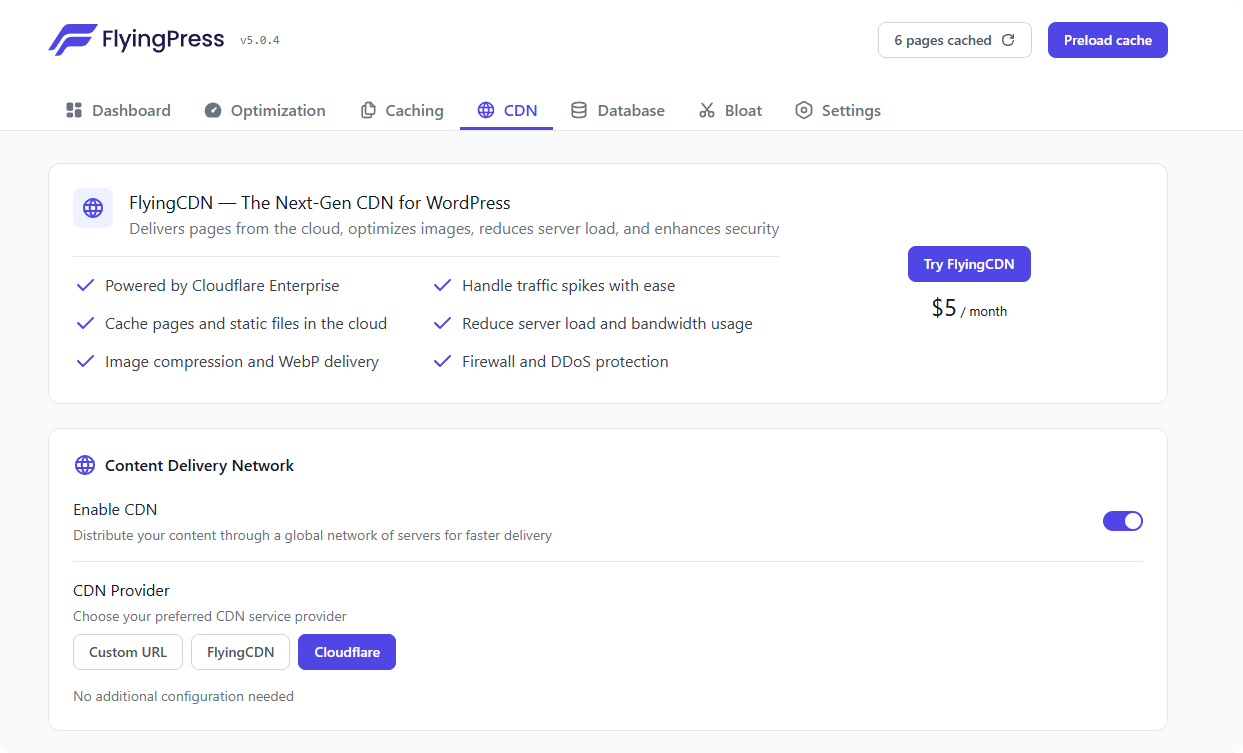Click the Settings hexagon icon
Viewport: 1243px width, 753px height.
pyautogui.click(x=804, y=110)
